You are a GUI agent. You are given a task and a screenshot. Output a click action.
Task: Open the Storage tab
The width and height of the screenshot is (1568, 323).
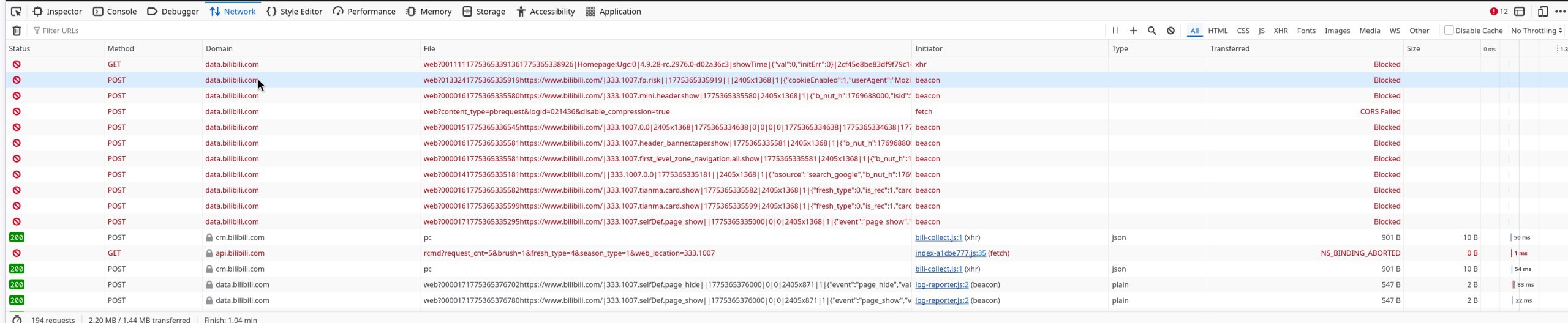click(483, 12)
